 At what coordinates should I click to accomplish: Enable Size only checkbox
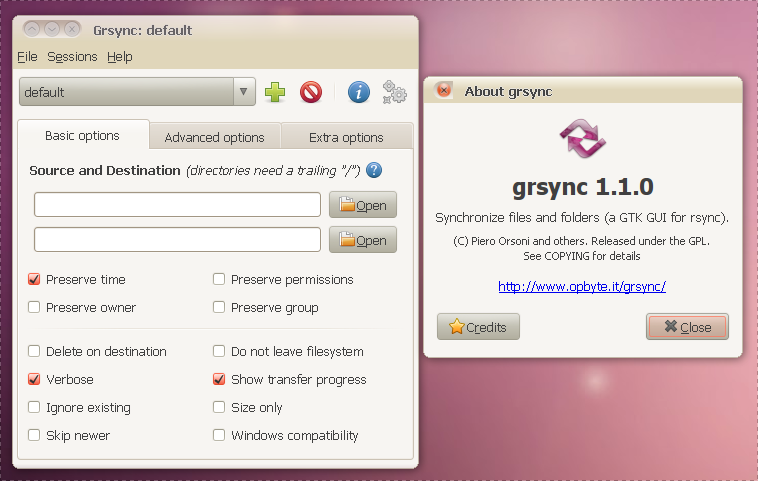219,407
